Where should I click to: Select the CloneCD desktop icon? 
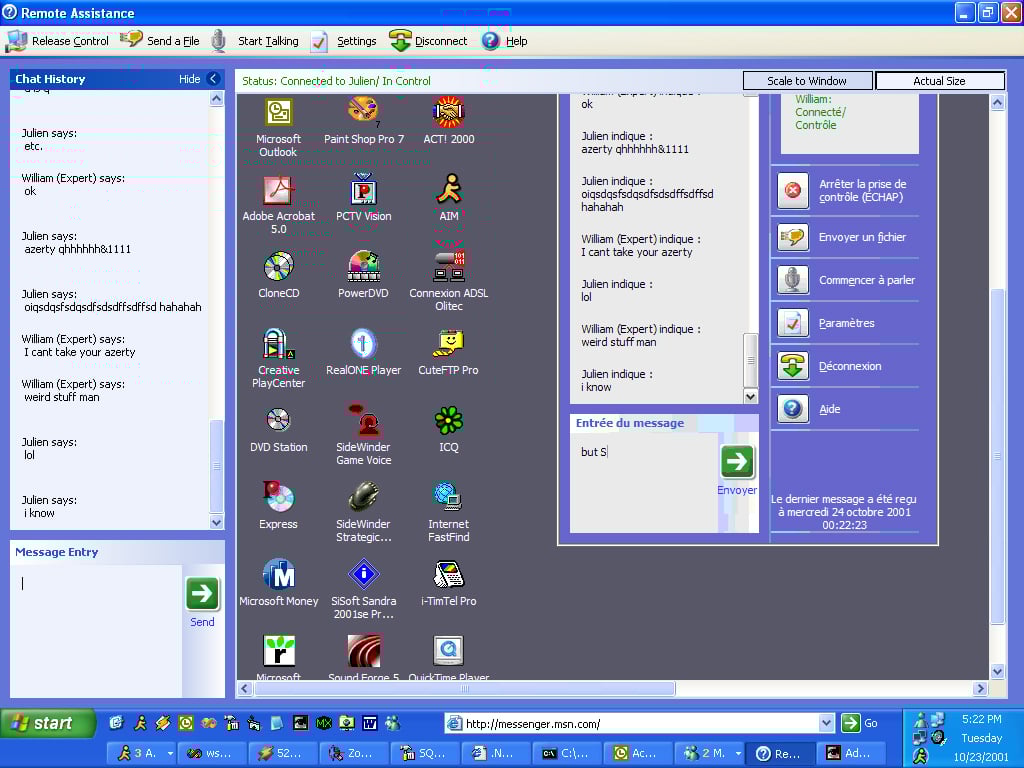278,267
